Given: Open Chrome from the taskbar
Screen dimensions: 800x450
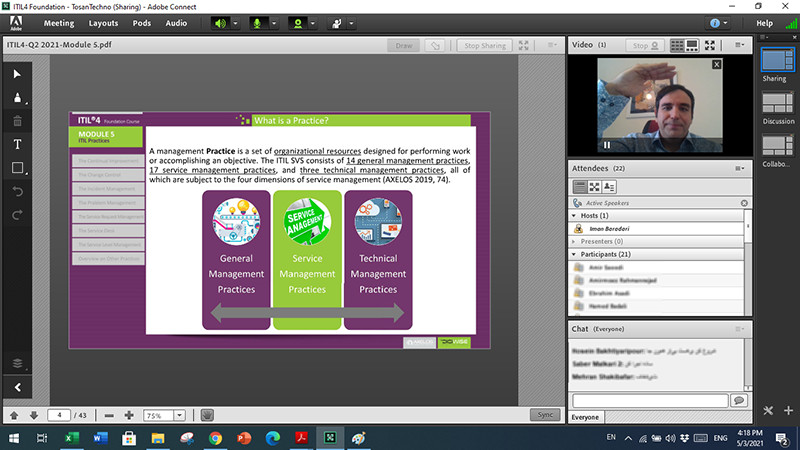Looking at the screenshot, I should [215, 438].
